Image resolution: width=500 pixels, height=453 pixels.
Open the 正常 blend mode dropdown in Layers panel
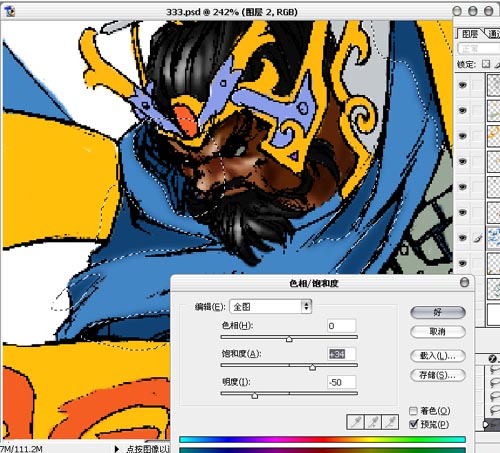pyautogui.click(x=479, y=49)
